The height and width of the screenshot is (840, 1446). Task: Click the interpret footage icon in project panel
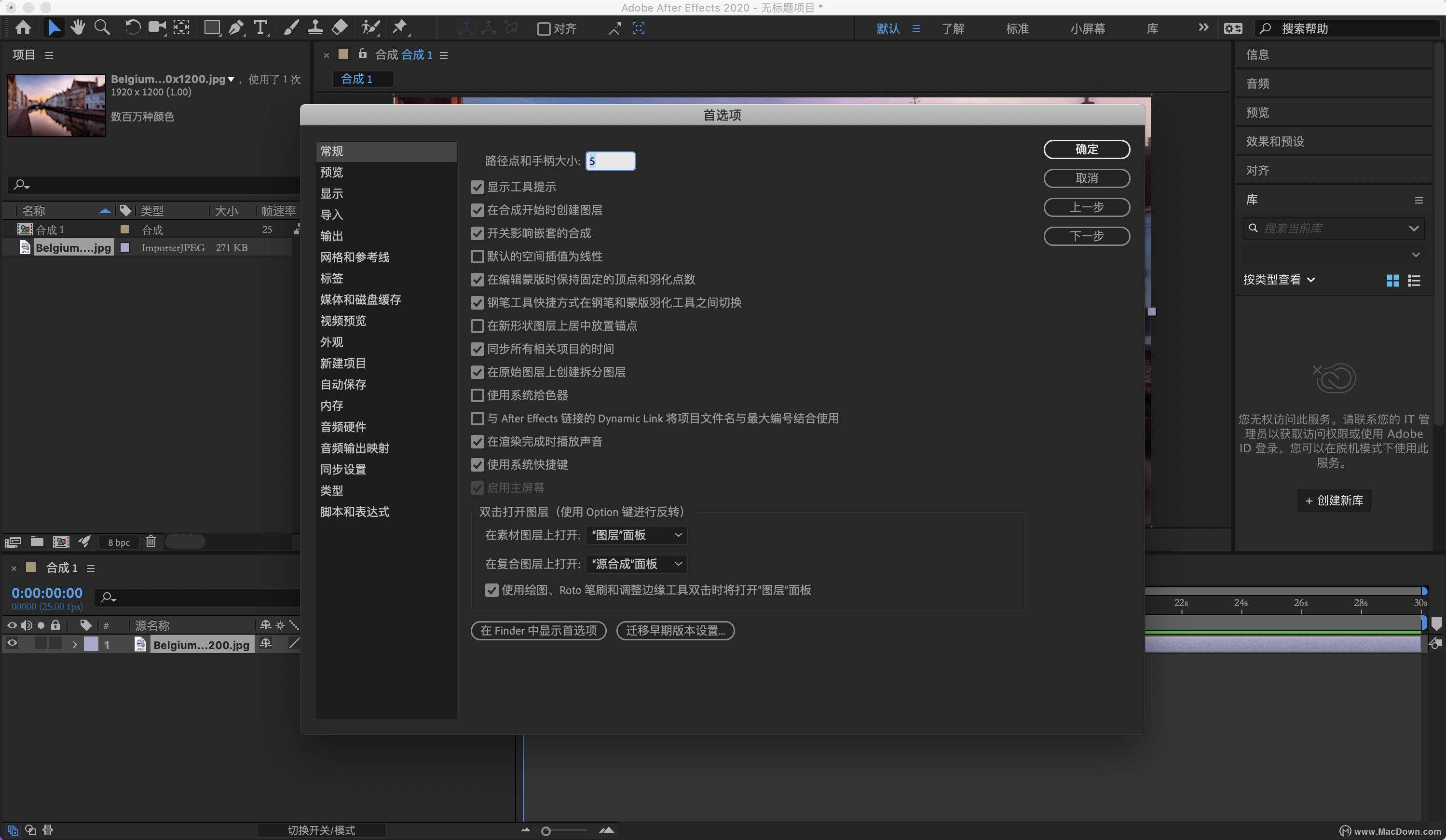pos(13,542)
